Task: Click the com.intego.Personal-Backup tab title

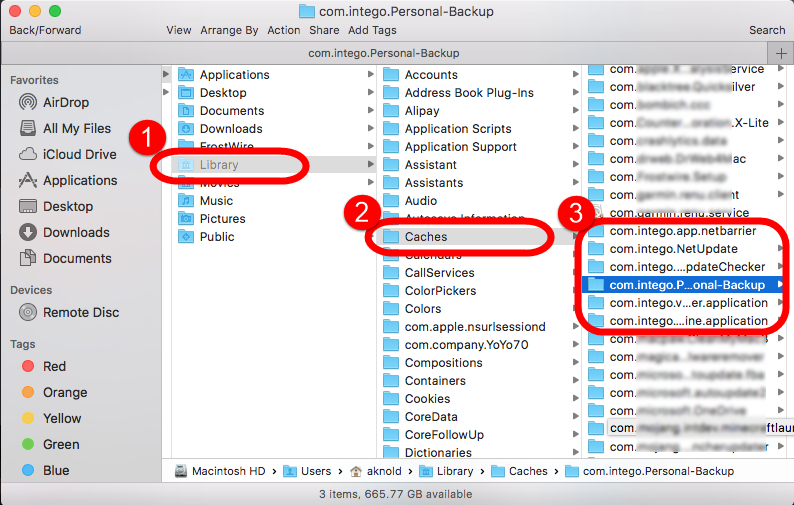Action: (x=384, y=53)
